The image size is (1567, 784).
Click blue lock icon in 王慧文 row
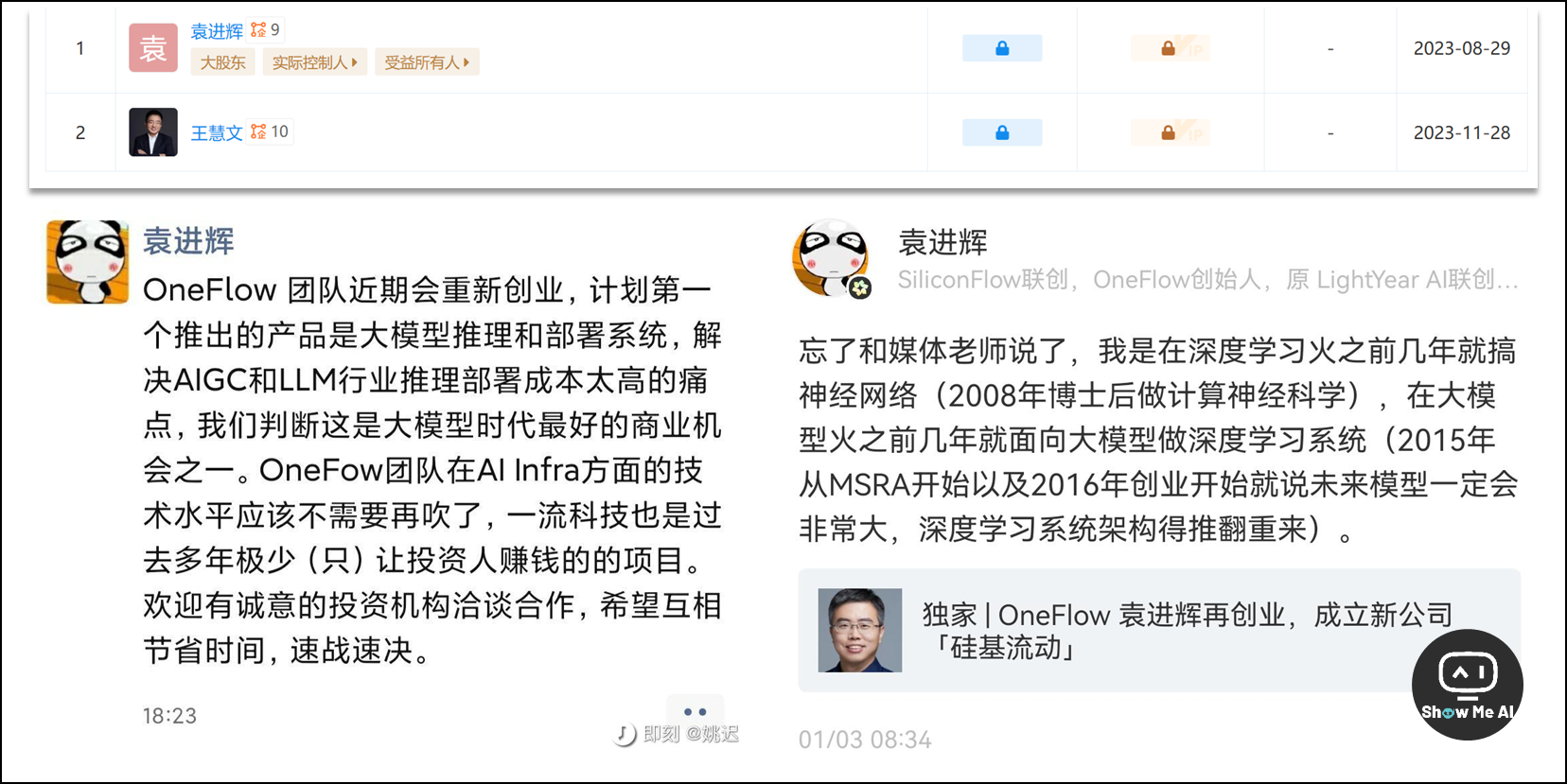point(1002,132)
